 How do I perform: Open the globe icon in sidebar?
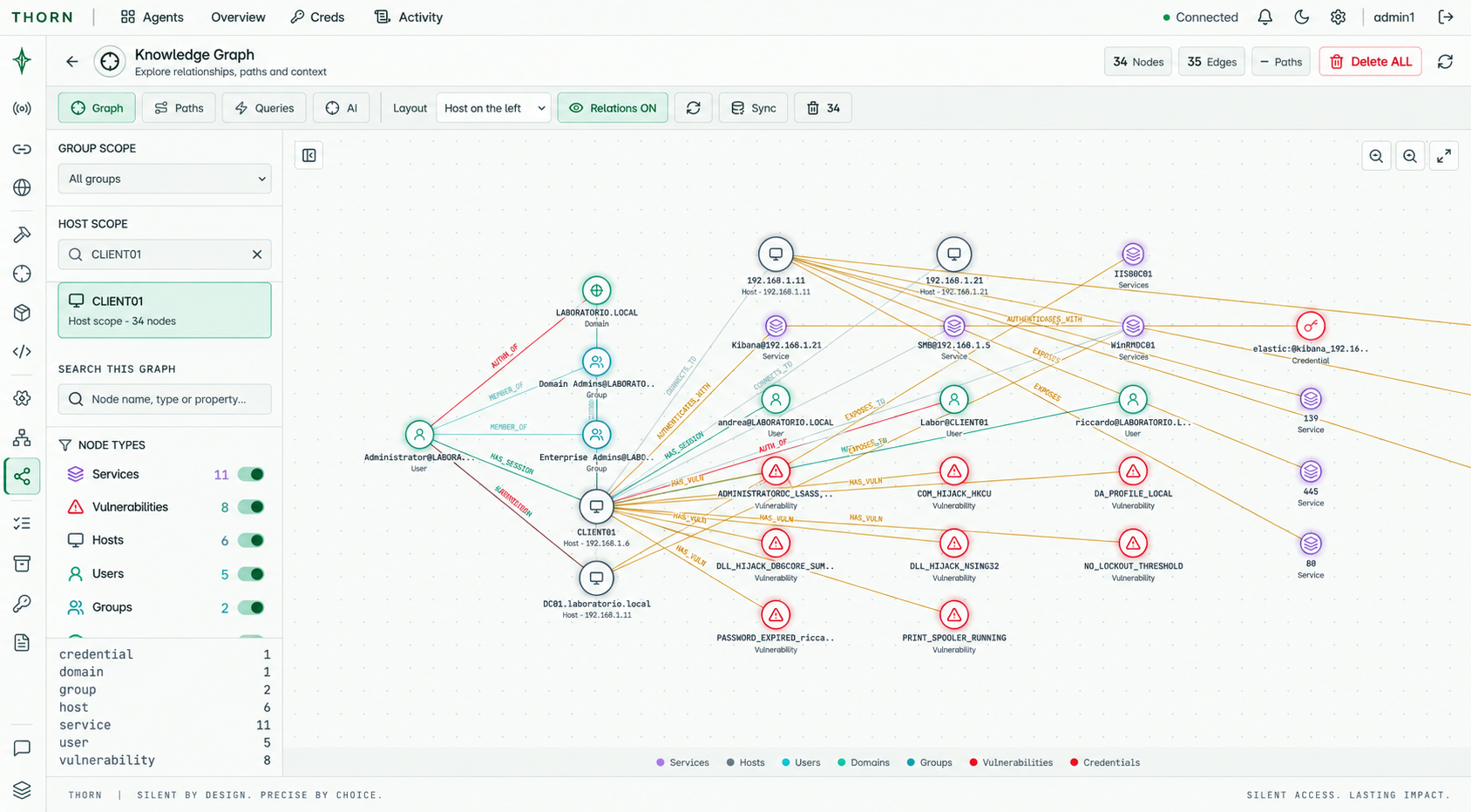[23, 187]
